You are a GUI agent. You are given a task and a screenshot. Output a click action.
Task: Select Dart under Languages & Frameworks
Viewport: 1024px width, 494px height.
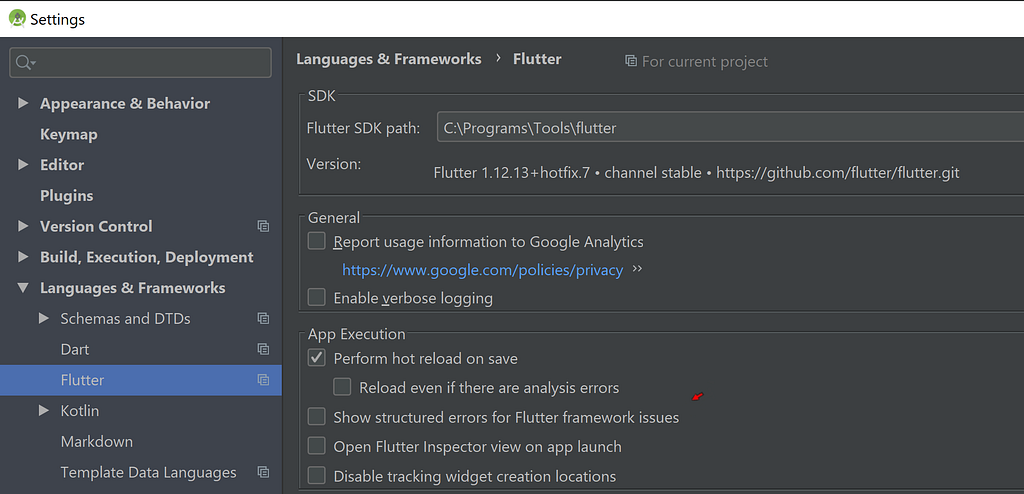[x=74, y=350]
